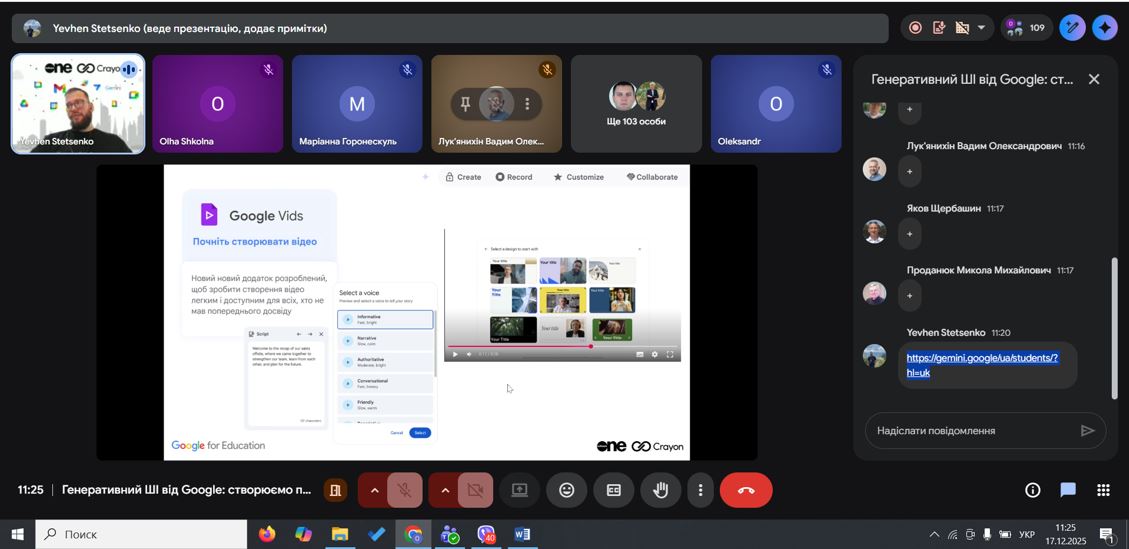Open the three-dot more options menu
Viewport: 1129px width, 549px height.
pyautogui.click(x=700, y=490)
